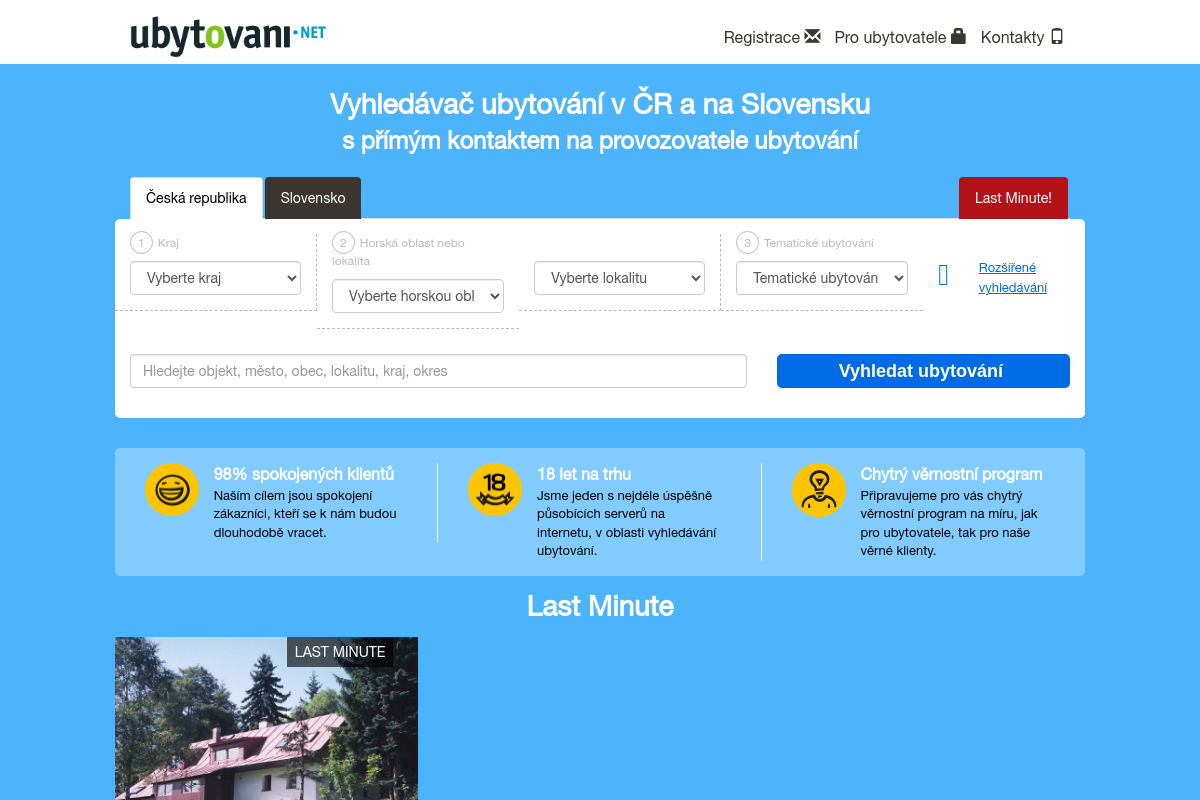The height and width of the screenshot is (800, 1200).
Task: Click the briefcase icon next to Pro ubytovatele
Action: point(958,36)
